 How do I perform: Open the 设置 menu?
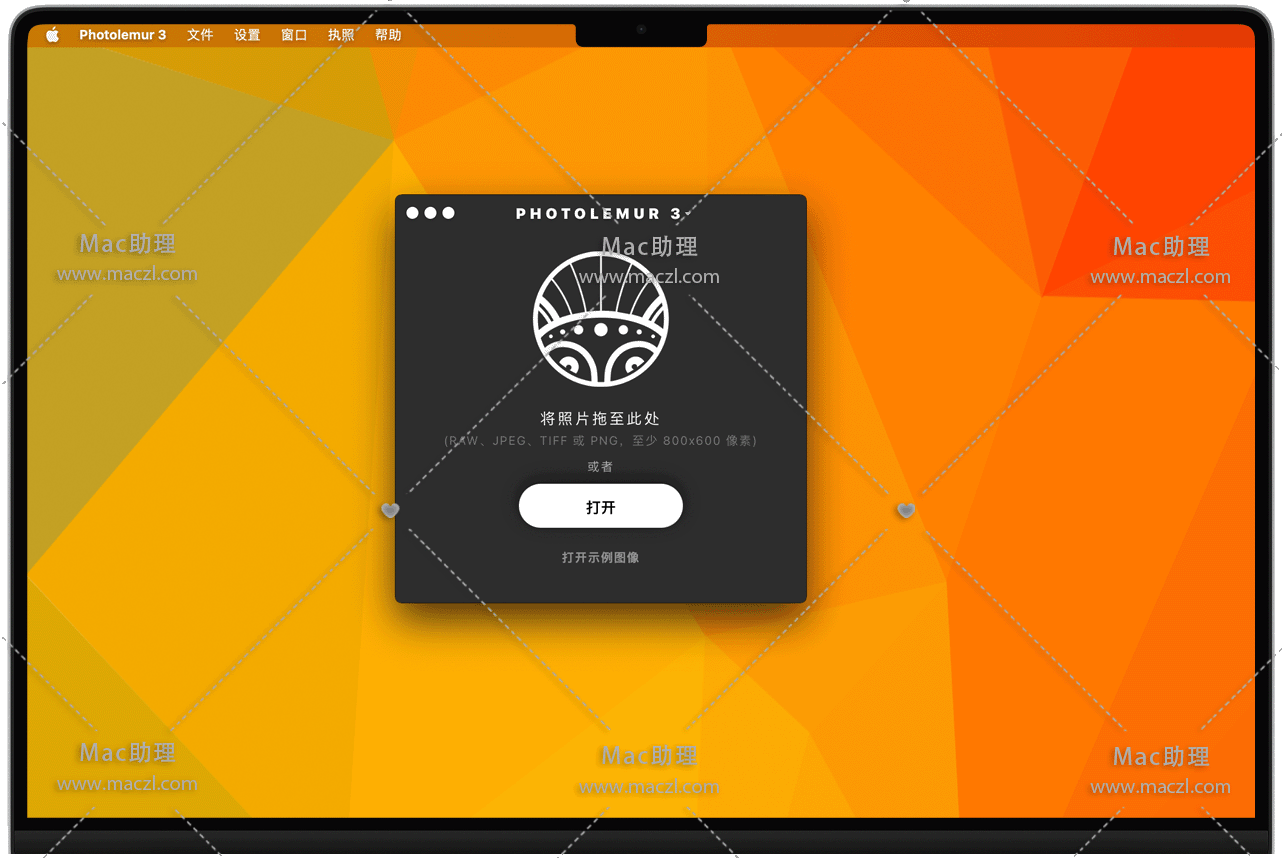click(x=247, y=35)
